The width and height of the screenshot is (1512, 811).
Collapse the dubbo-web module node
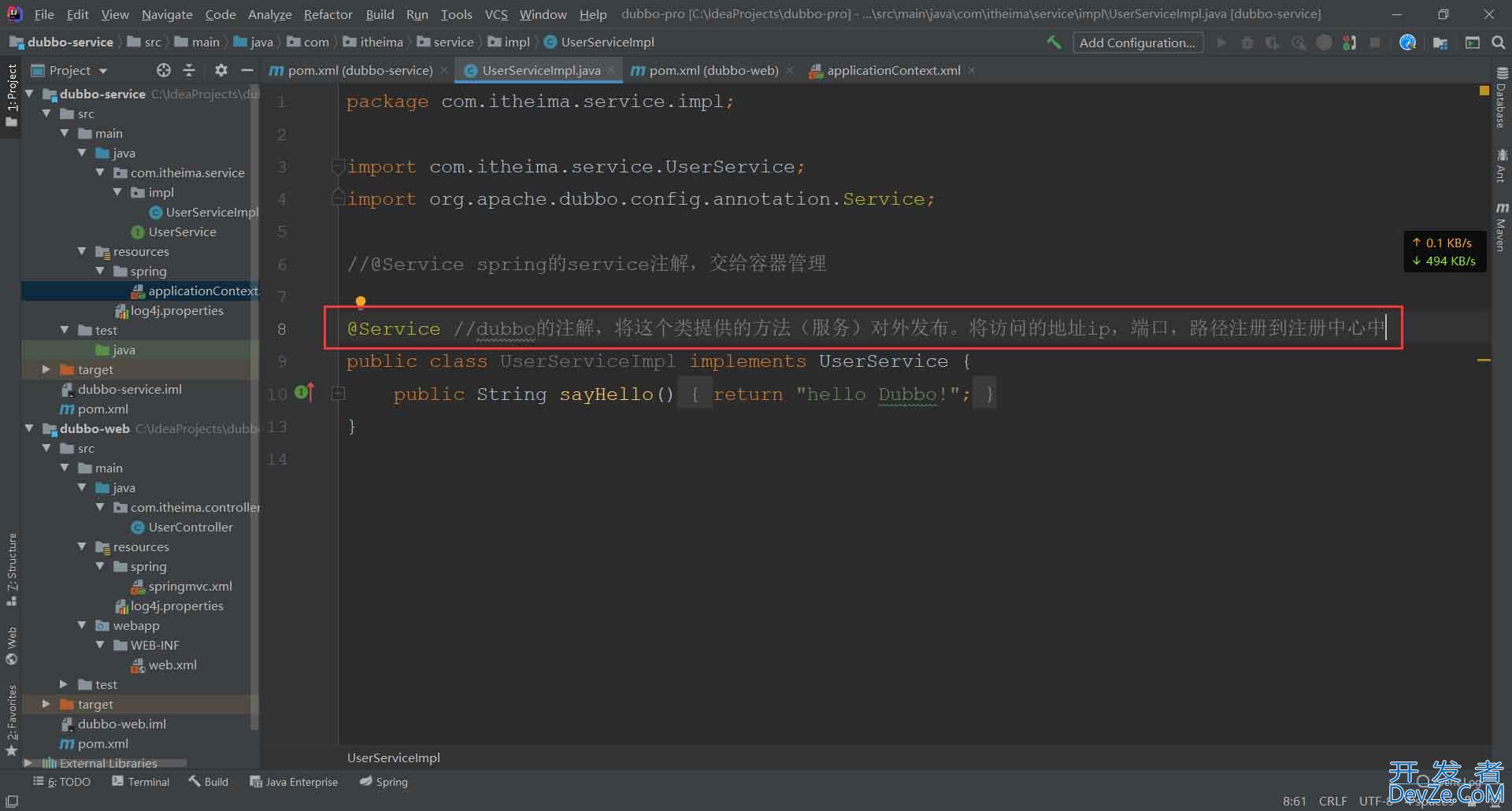click(x=29, y=428)
